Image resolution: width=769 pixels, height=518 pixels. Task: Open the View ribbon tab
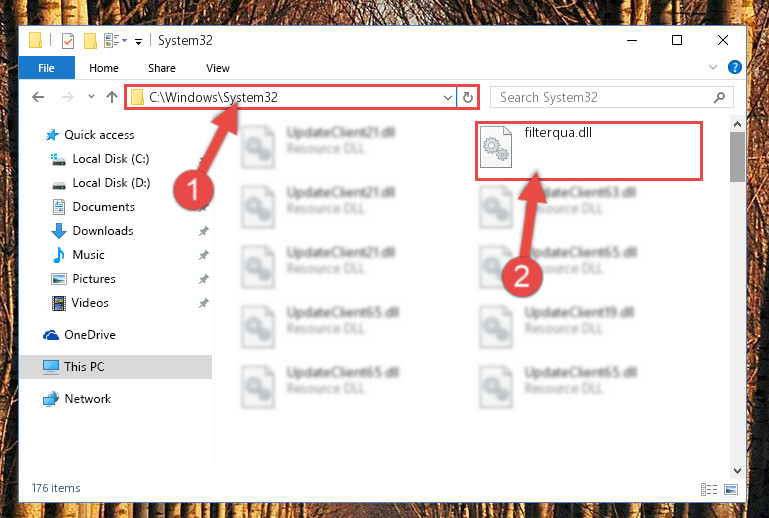218,68
